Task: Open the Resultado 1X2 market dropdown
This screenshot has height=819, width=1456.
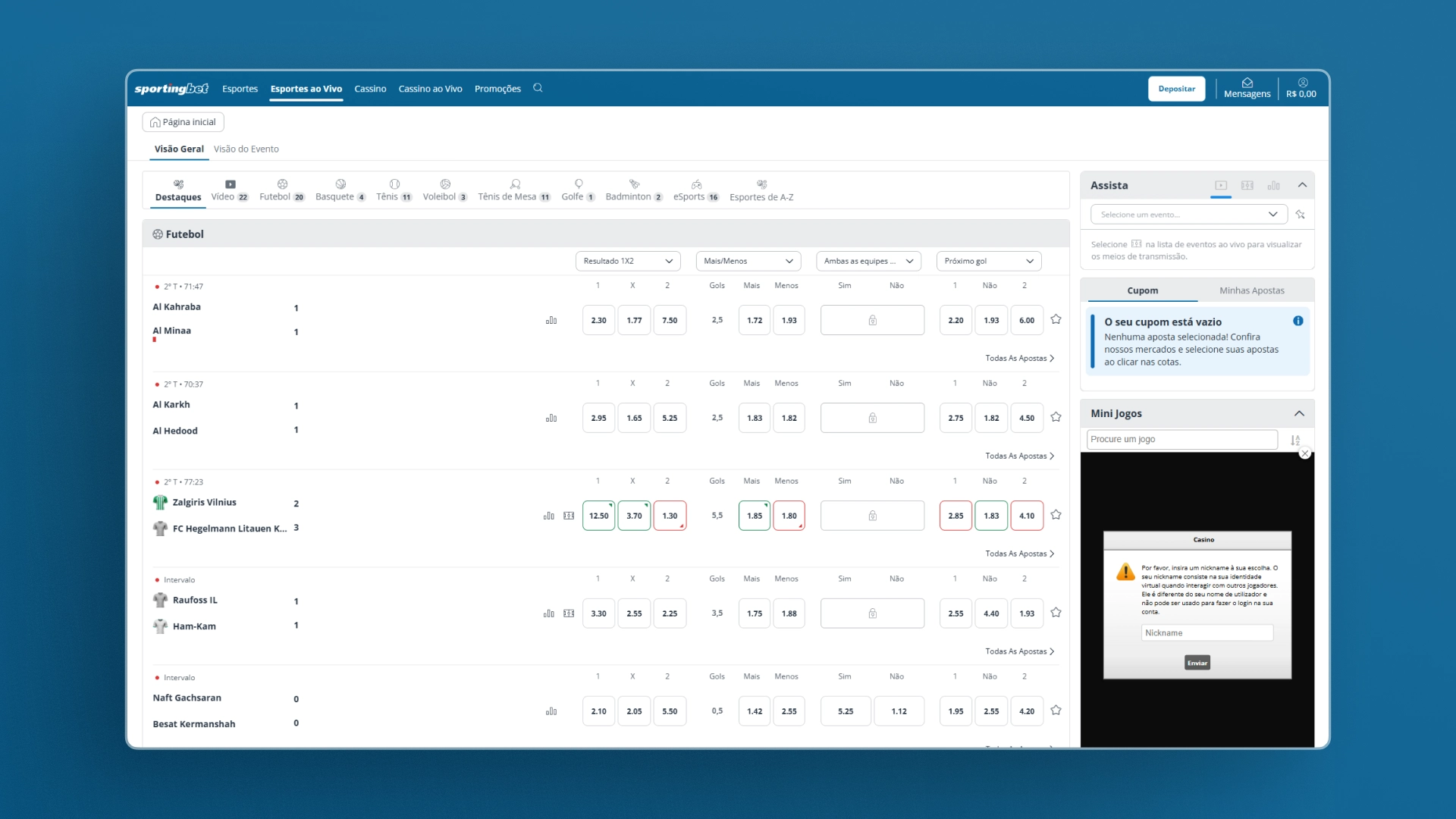Action: pos(628,261)
